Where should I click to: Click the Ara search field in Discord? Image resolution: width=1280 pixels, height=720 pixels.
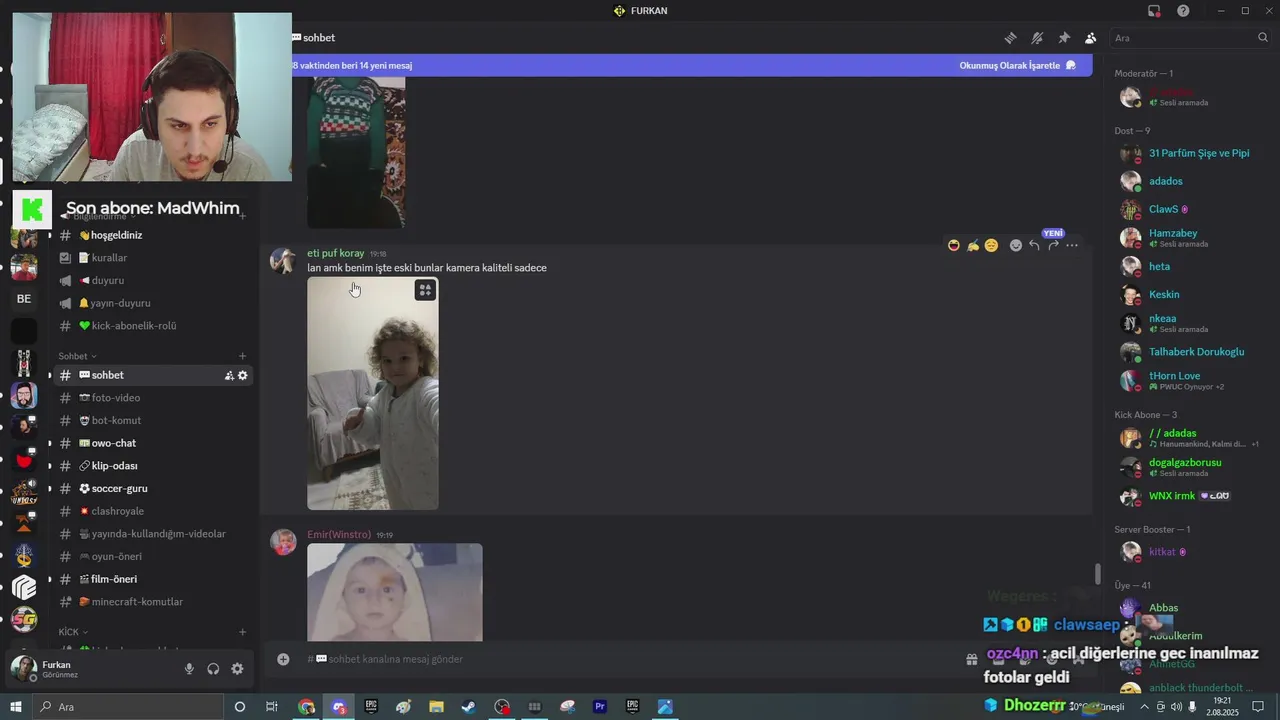point(1190,38)
